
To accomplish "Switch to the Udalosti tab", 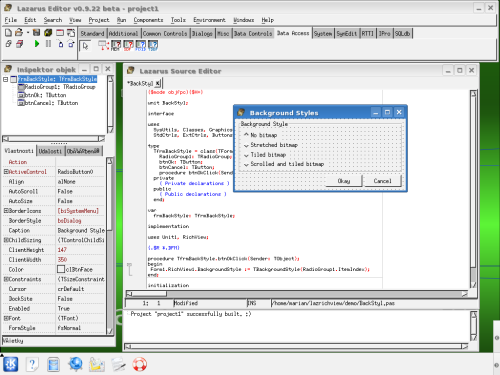I will 50,151.
